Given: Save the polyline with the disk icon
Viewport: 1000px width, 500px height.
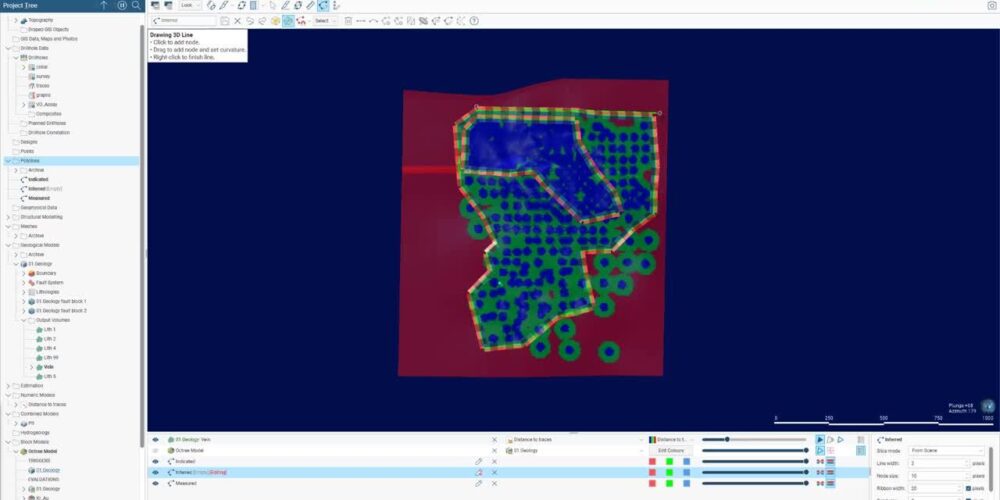Looking at the screenshot, I should point(225,20).
